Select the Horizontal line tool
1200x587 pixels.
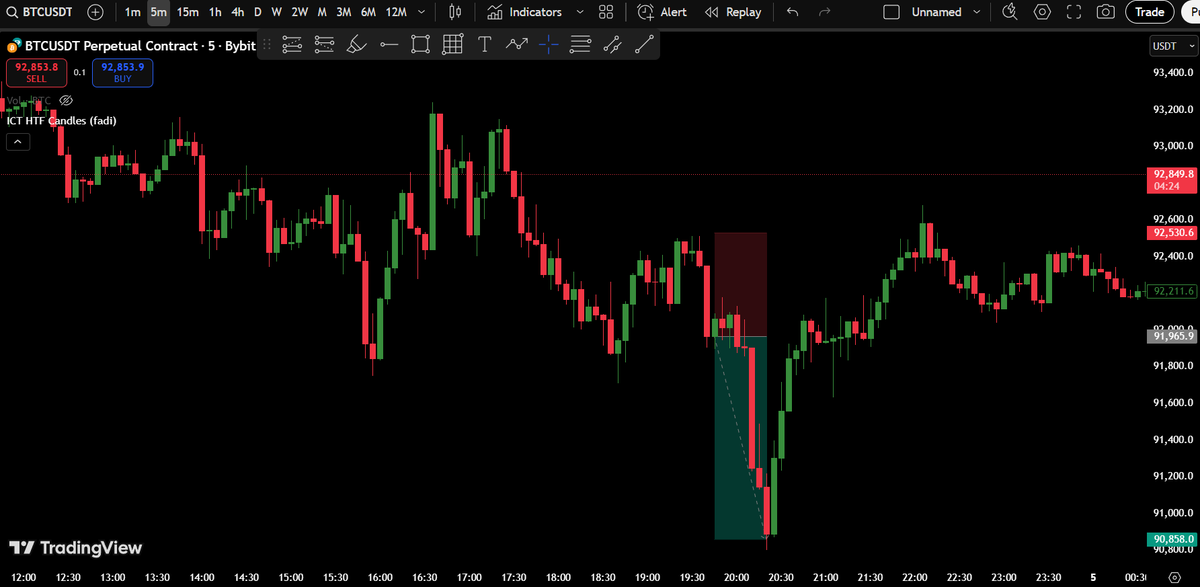(389, 44)
